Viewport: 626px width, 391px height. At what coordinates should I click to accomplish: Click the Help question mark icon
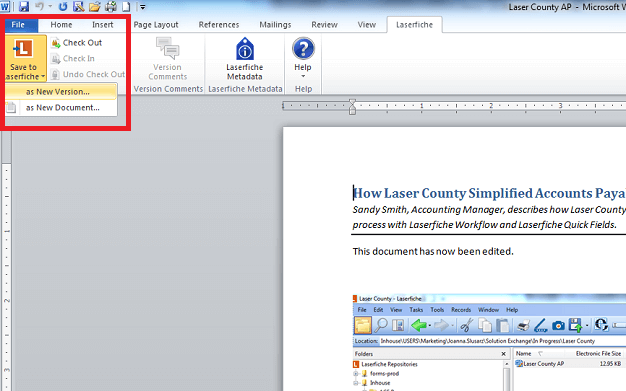pos(303,49)
